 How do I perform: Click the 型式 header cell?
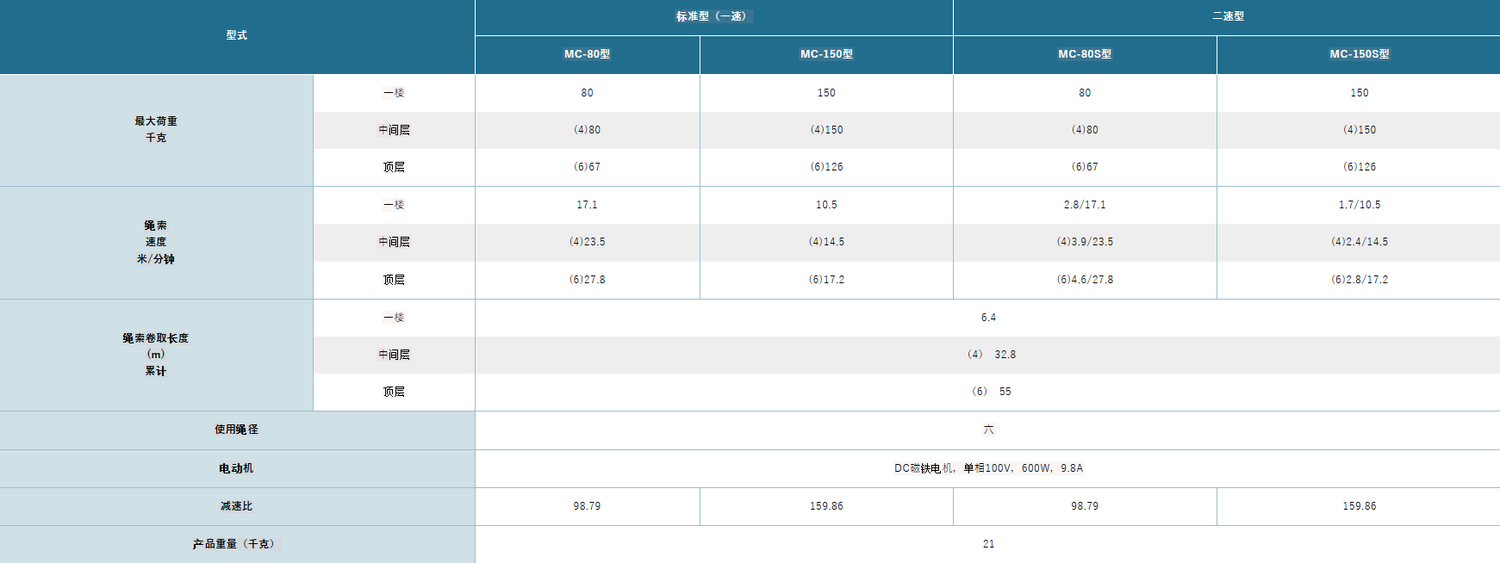[237, 36]
